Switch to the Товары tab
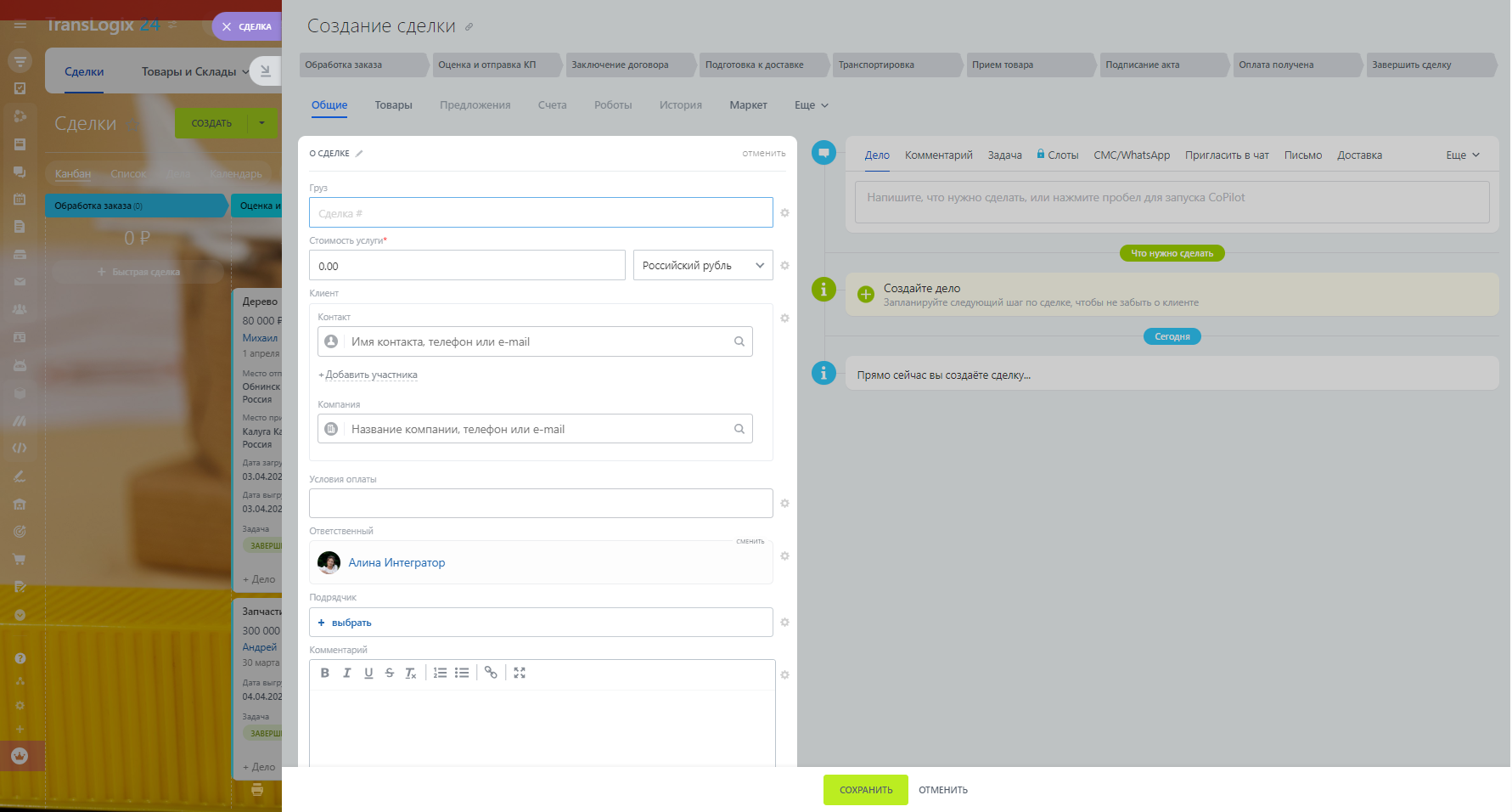Viewport: 1512px width, 812px height. [x=393, y=105]
